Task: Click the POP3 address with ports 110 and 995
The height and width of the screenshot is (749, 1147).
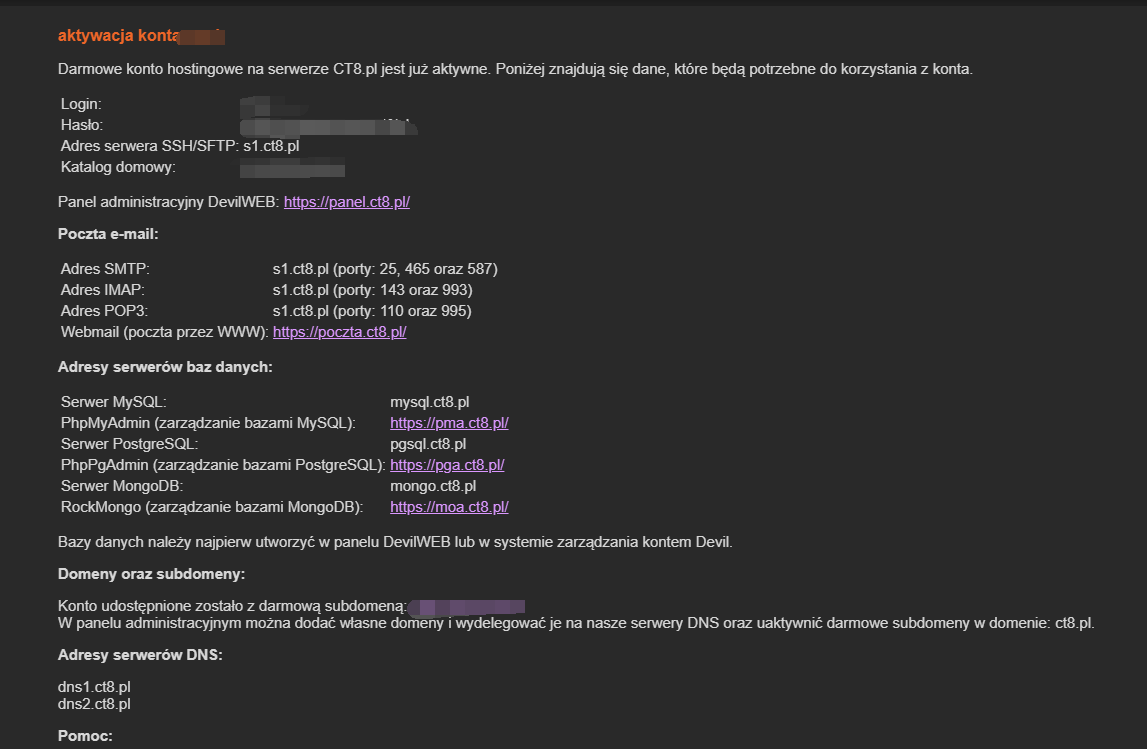Action: tap(372, 311)
